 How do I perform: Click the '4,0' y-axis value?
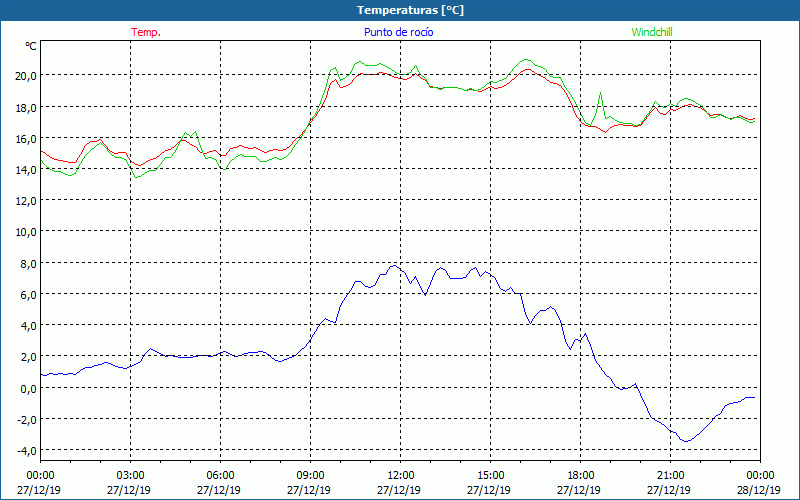coord(28,326)
